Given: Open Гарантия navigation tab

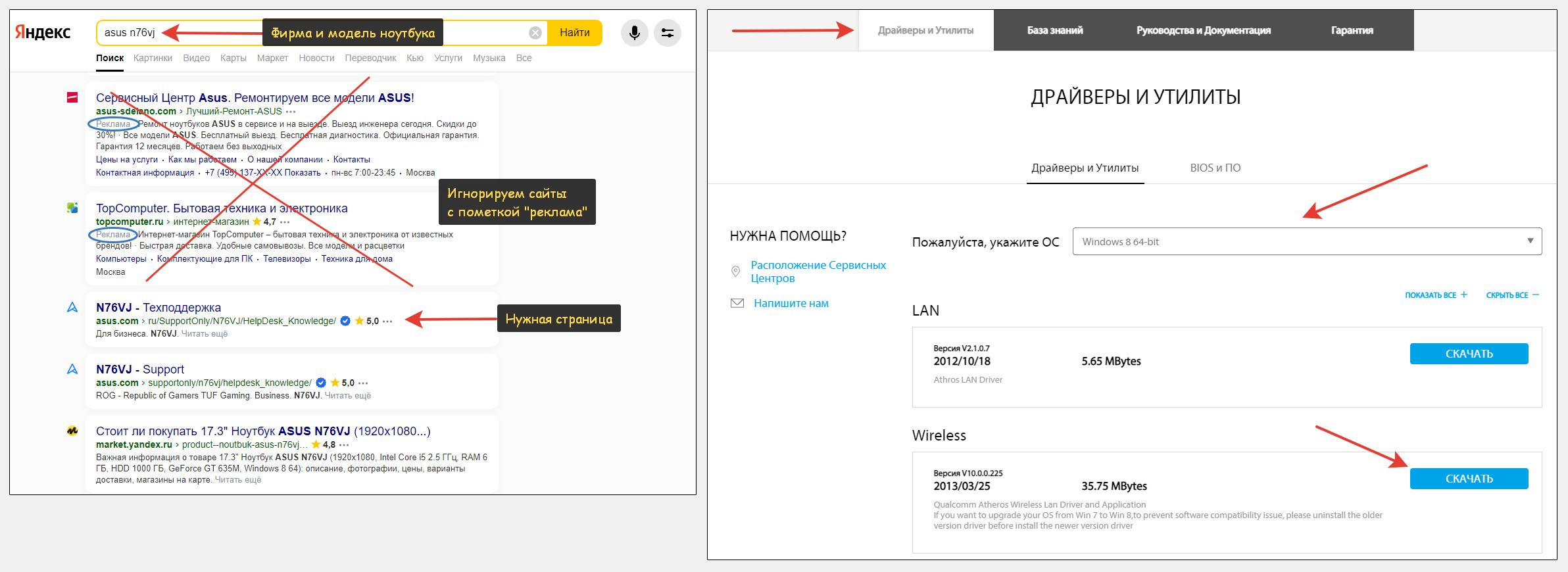Looking at the screenshot, I should pyautogui.click(x=1352, y=30).
